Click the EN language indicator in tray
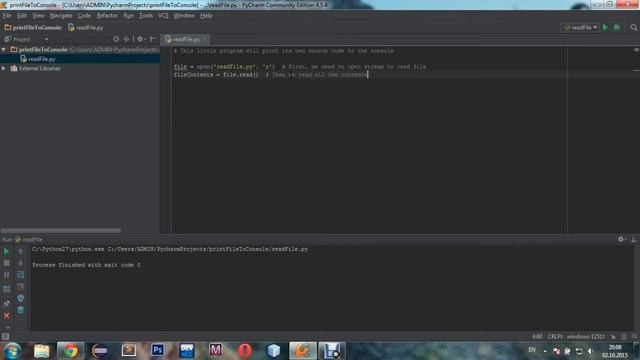The height and width of the screenshot is (360, 640). tap(532, 350)
